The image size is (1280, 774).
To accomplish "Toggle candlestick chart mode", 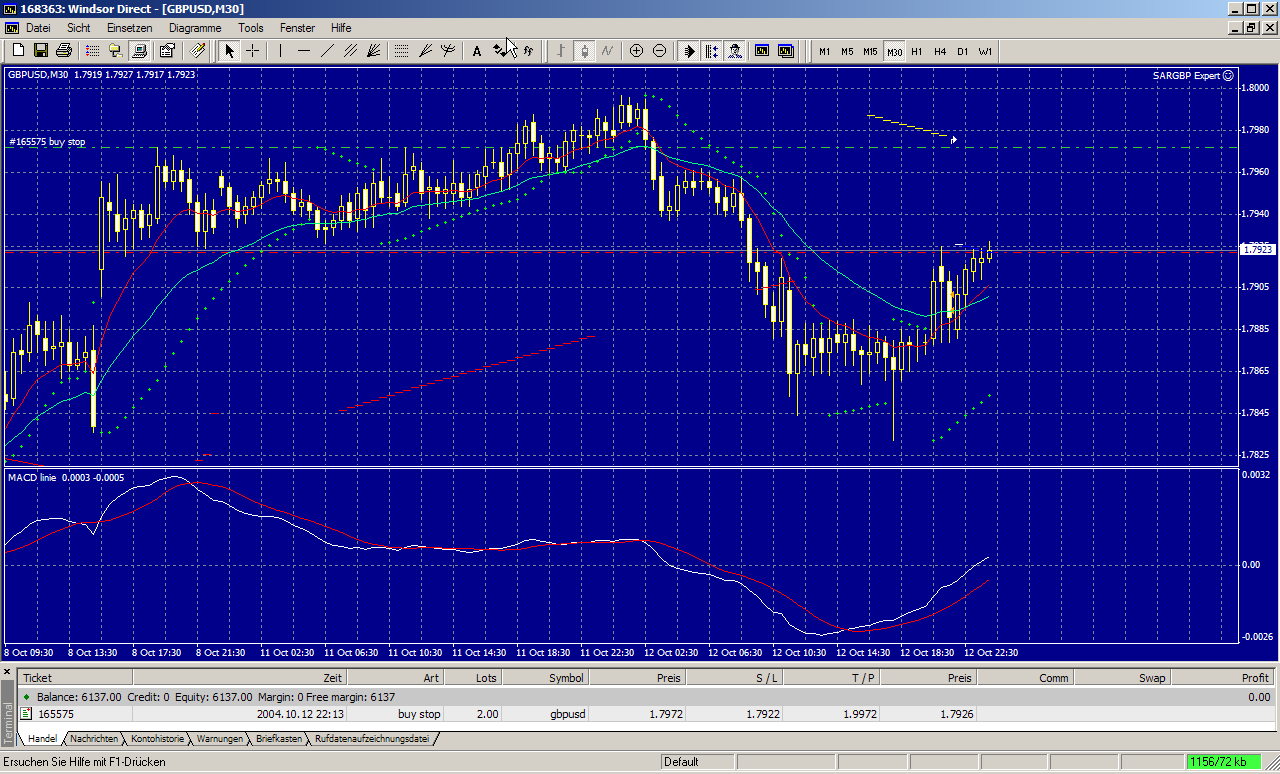I will click(x=584, y=51).
